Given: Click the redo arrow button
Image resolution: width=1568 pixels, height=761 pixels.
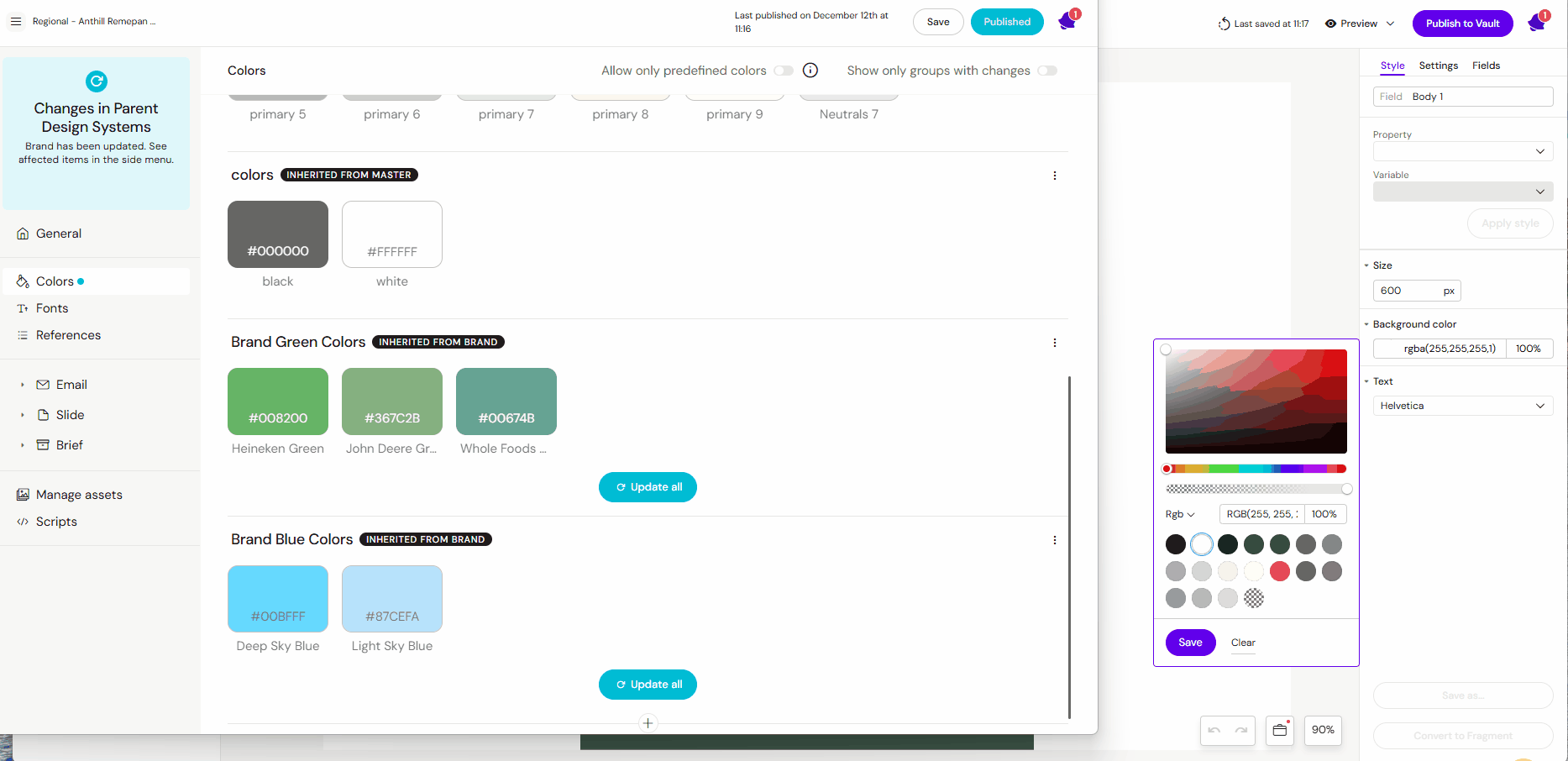Looking at the screenshot, I should (1241, 731).
